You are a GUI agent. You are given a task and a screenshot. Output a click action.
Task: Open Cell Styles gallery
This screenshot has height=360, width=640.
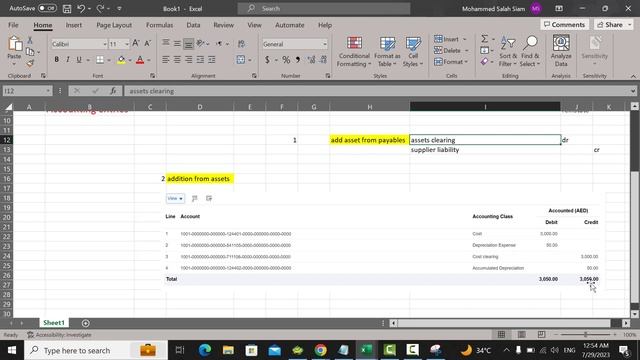point(413,52)
